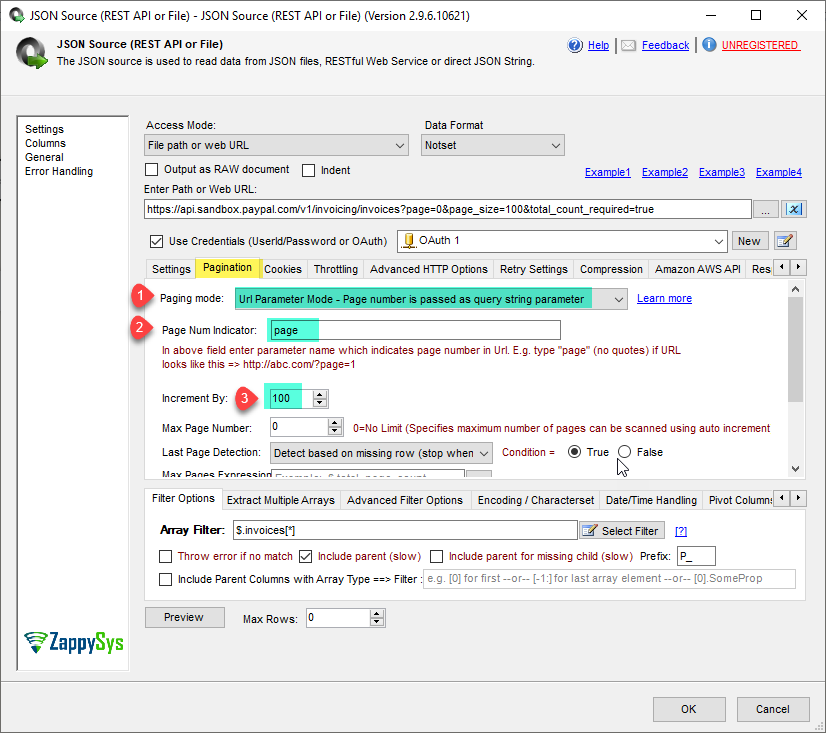Click the Array Filter input field
Viewport: 826px width, 733px height.
point(405,530)
